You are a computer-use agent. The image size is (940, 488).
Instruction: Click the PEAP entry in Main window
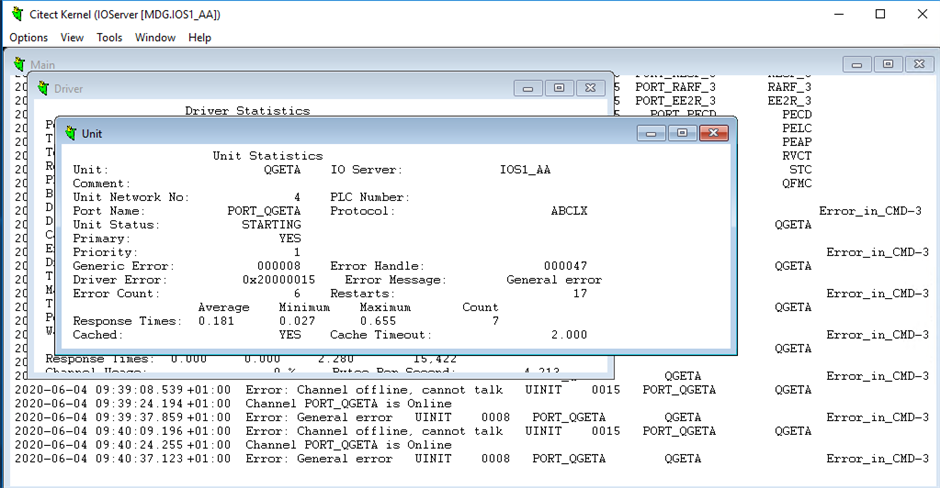tap(797, 142)
